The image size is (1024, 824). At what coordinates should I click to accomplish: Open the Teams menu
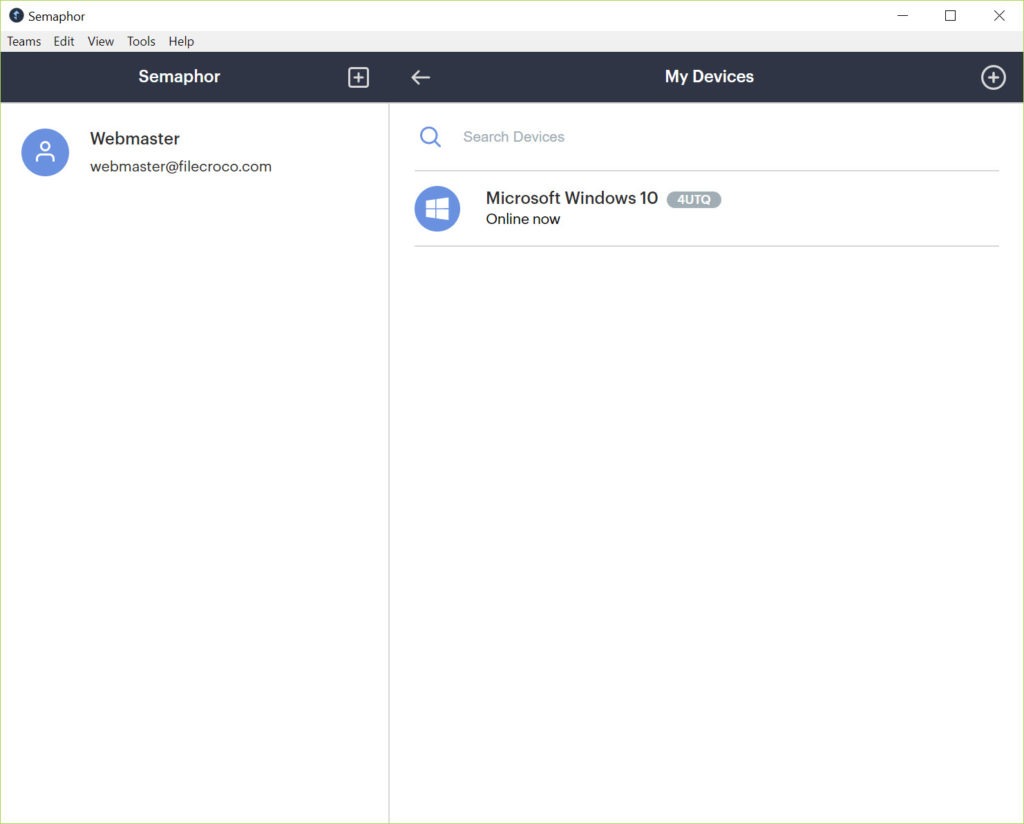click(x=24, y=41)
